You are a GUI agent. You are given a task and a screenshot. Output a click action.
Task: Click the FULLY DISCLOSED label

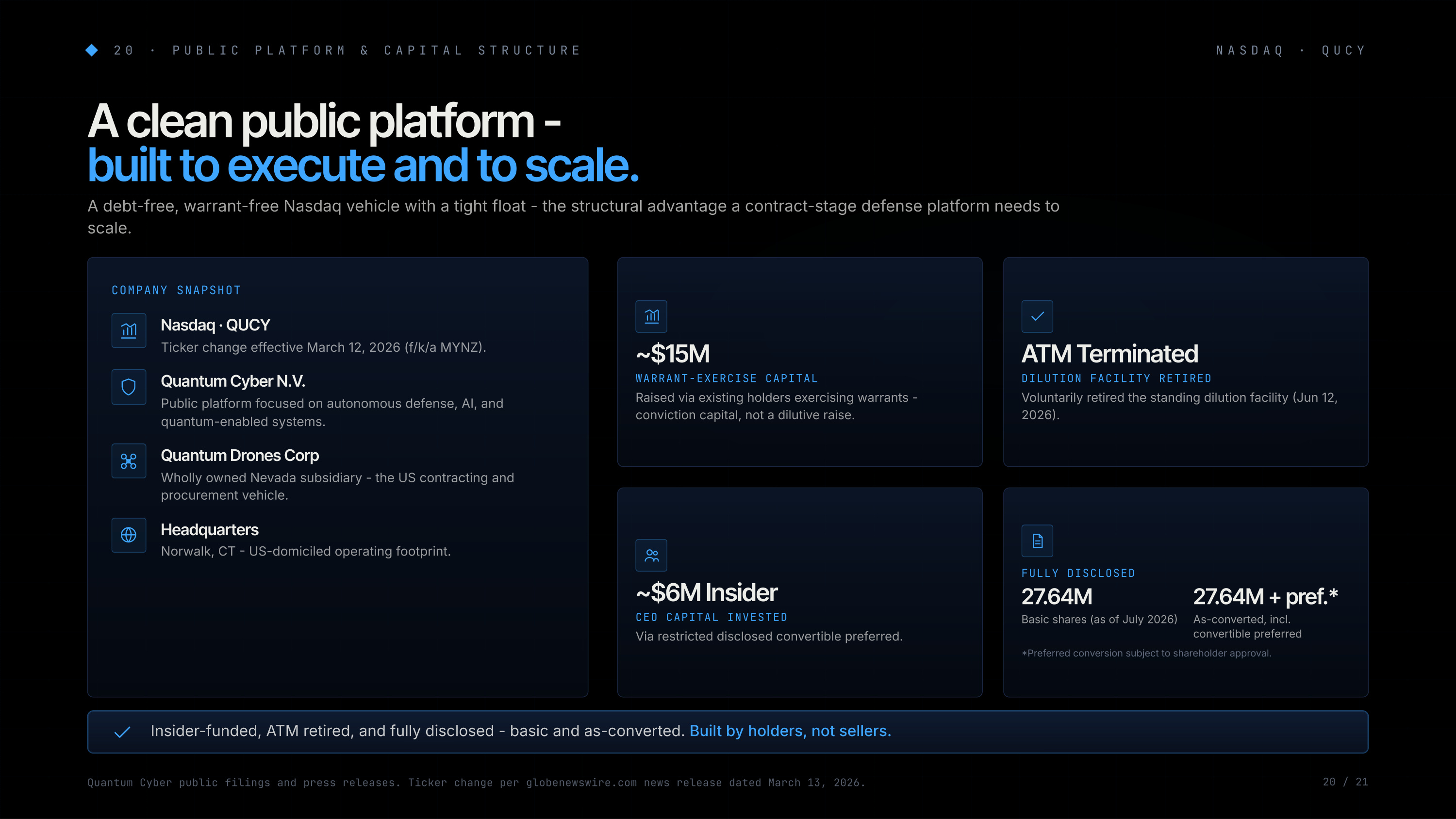click(x=1078, y=573)
